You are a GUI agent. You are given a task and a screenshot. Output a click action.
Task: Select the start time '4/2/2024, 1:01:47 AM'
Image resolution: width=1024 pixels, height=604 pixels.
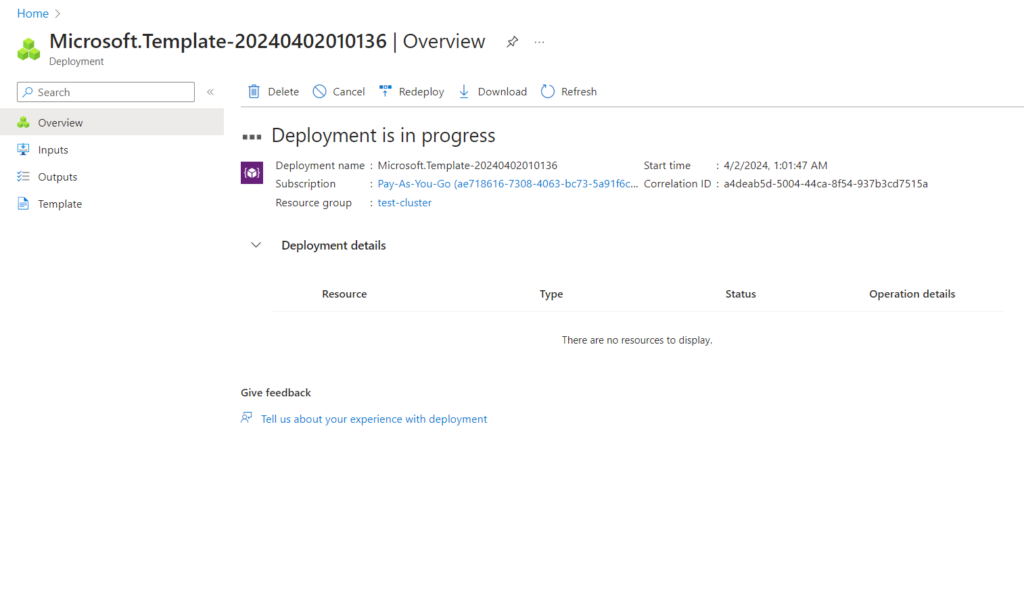click(x=775, y=165)
